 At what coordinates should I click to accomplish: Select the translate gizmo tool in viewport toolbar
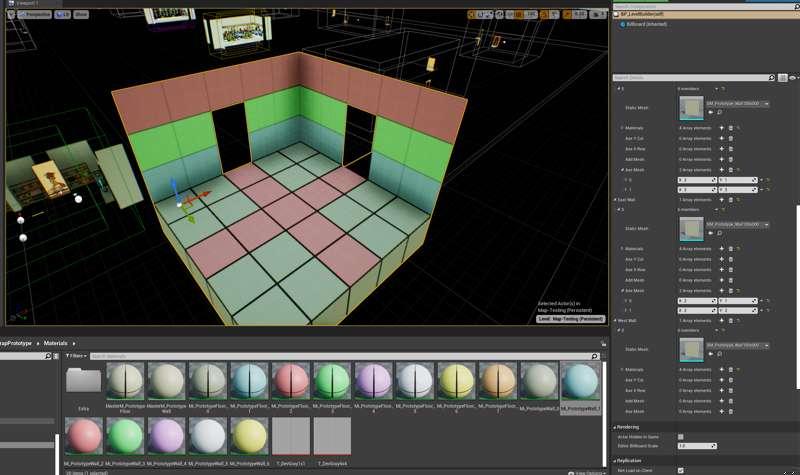(x=472, y=15)
